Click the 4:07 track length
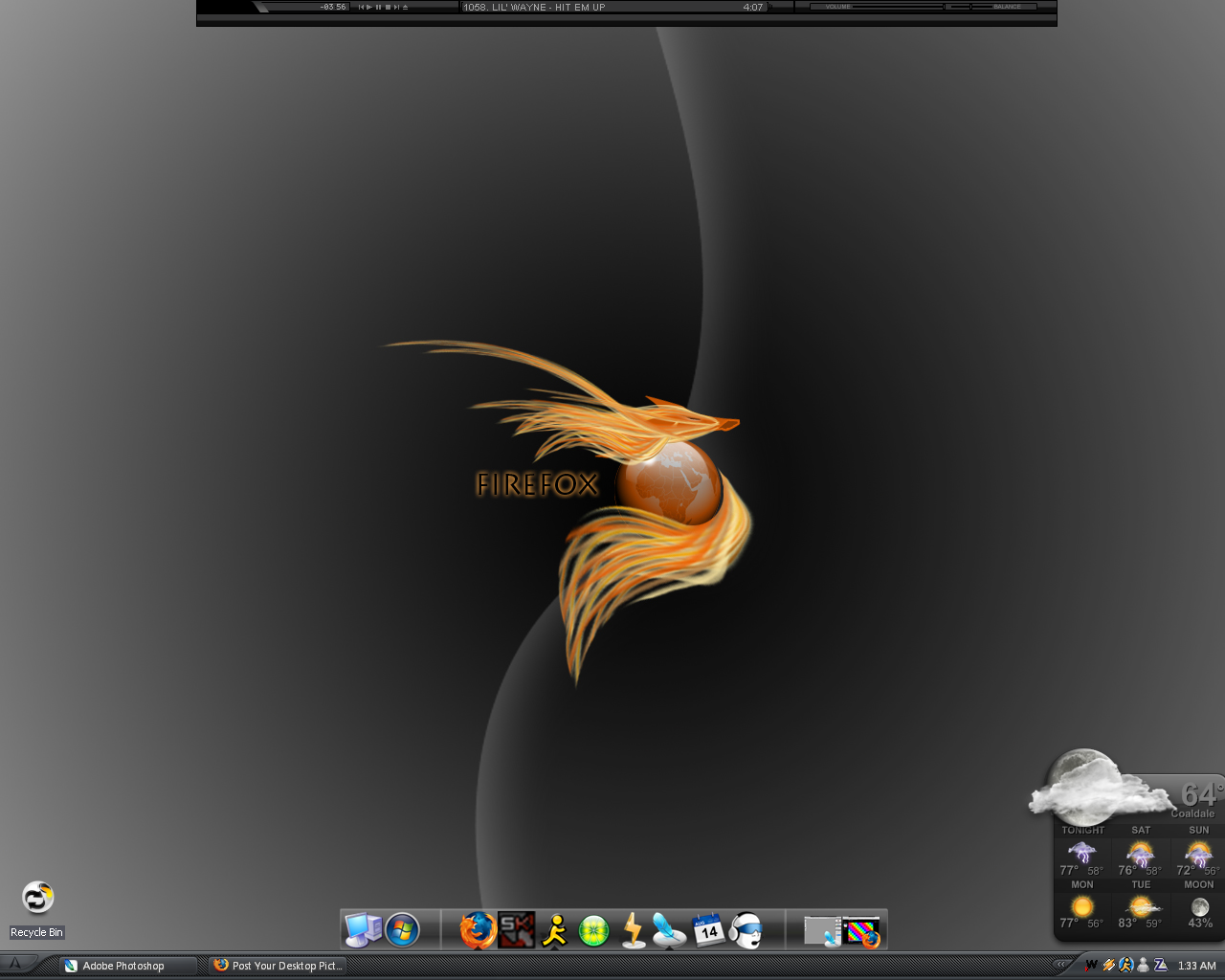1225x980 pixels. point(753,7)
